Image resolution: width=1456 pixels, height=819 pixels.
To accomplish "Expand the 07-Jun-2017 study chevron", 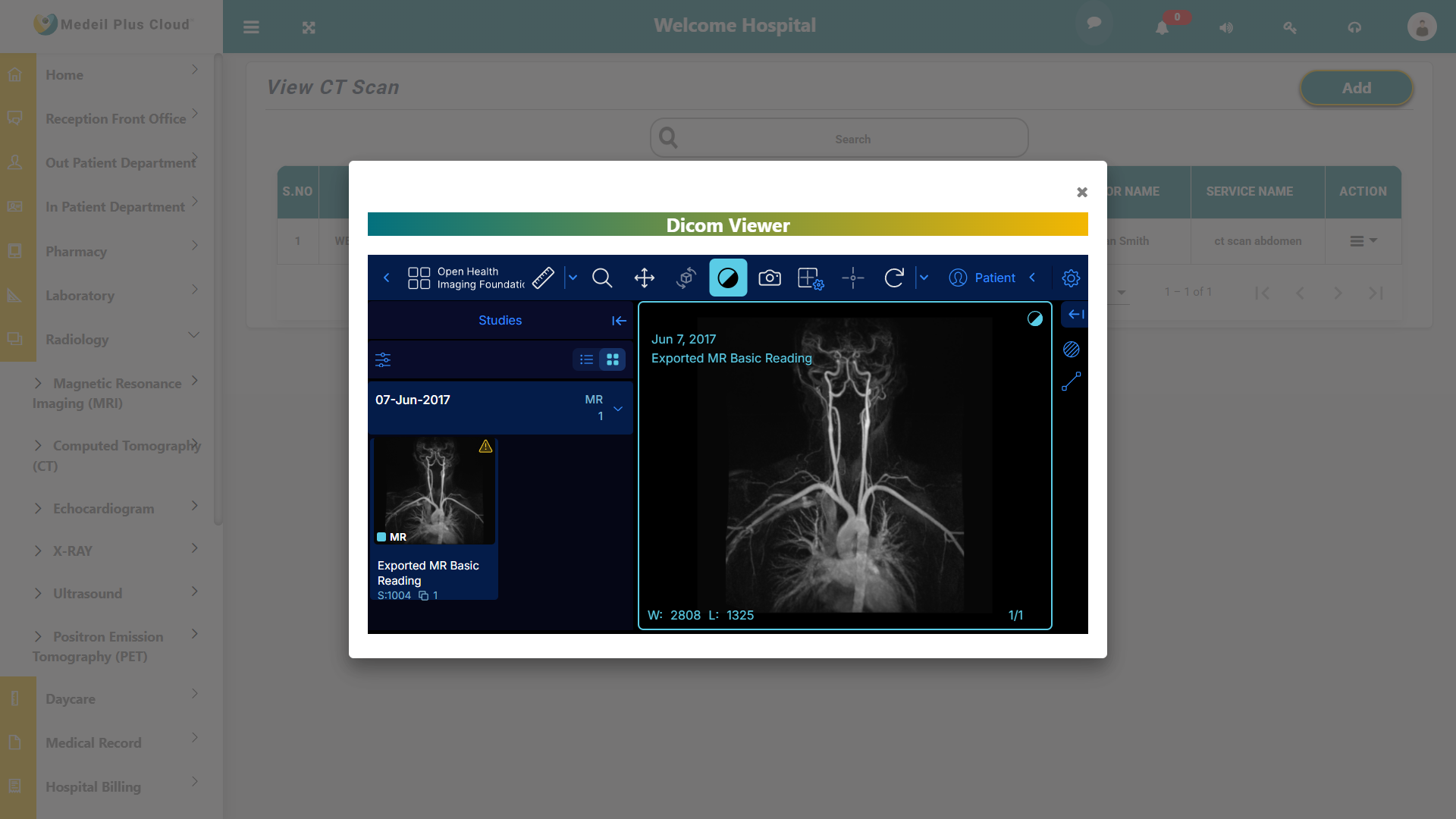I will pos(618,409).
